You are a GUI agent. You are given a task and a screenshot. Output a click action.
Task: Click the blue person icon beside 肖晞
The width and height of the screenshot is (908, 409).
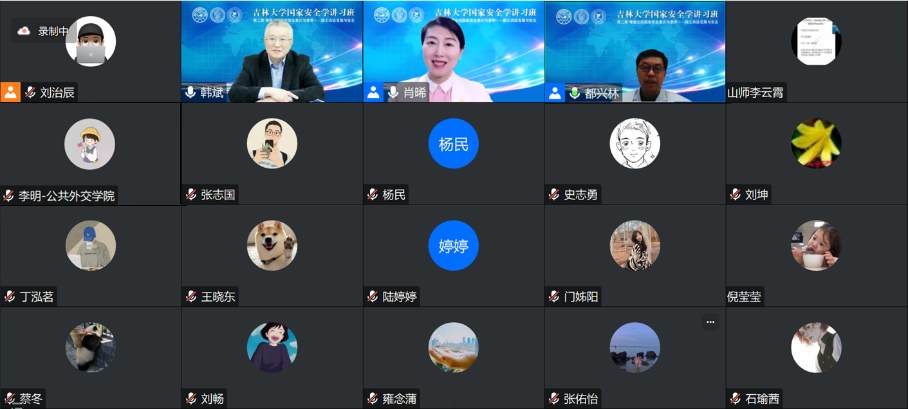click(374, 92)
